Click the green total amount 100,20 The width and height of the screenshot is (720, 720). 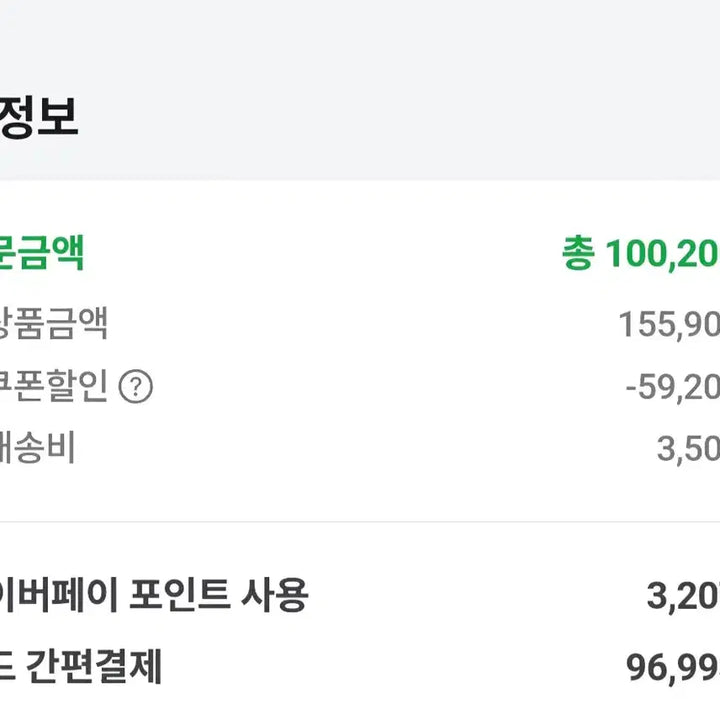pyautogui.click(x=661, y=254)
